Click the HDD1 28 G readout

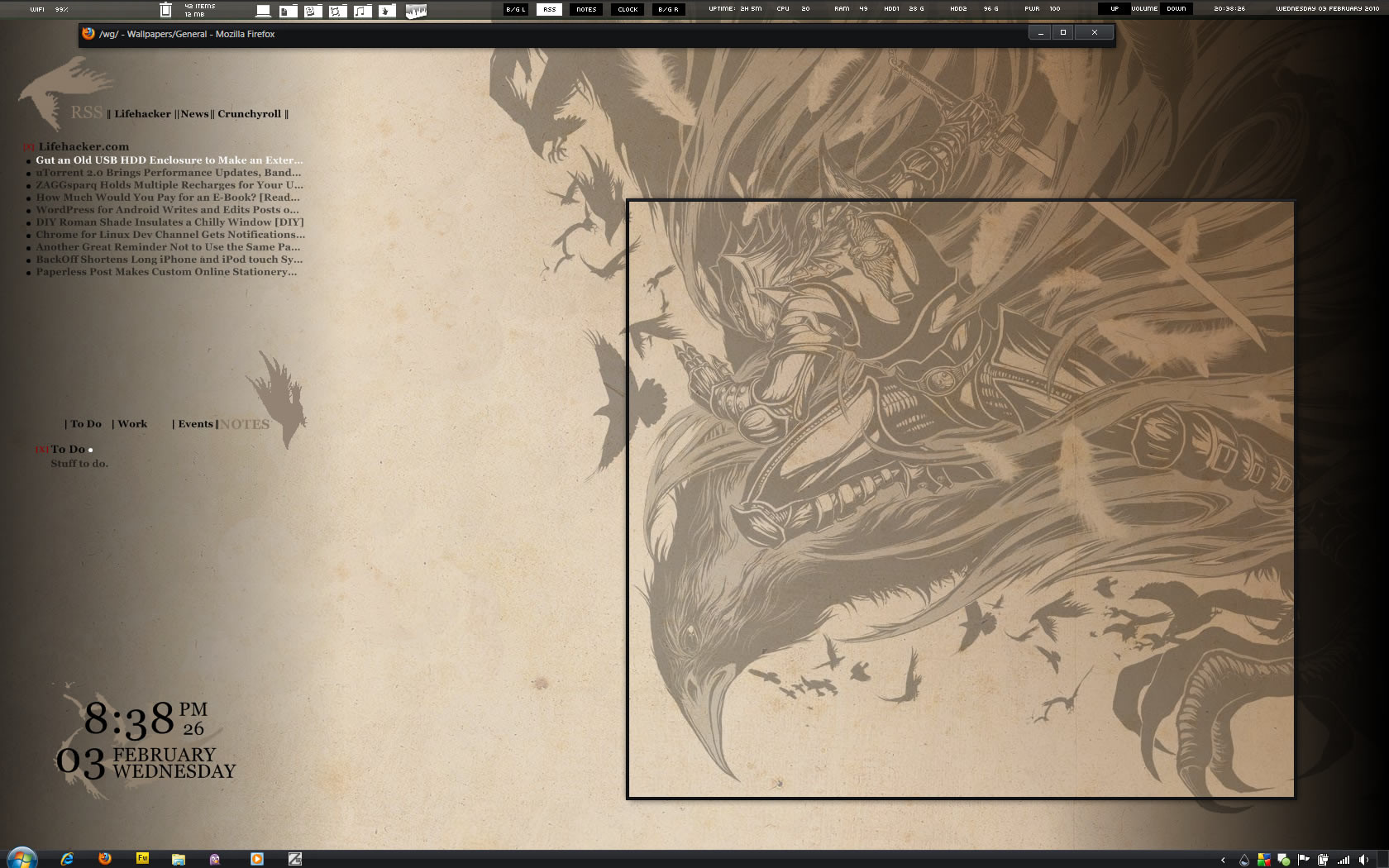(x=905, y=9)
